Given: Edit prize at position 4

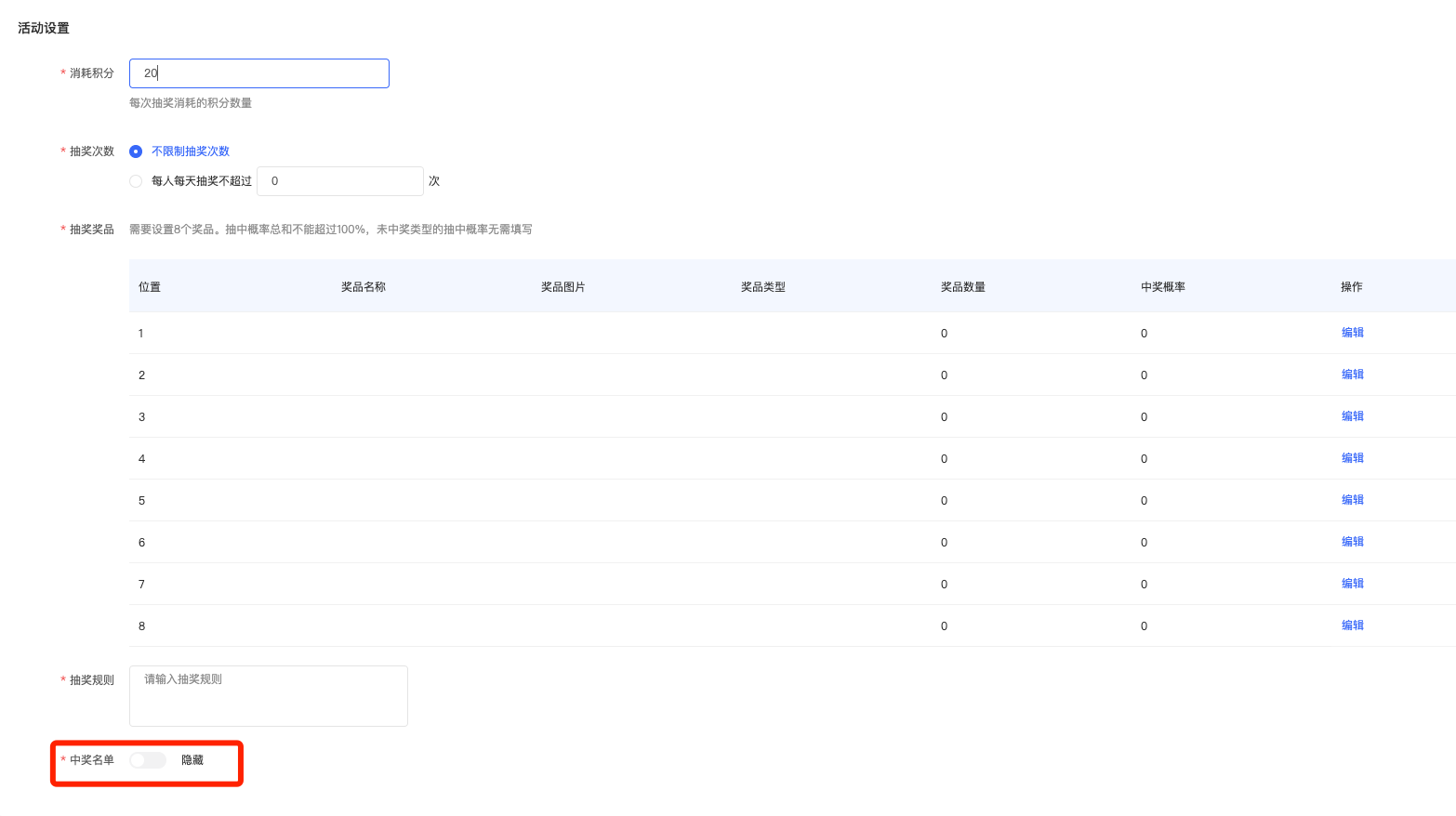Looking at the screenshot, I should click(1352, 458).
